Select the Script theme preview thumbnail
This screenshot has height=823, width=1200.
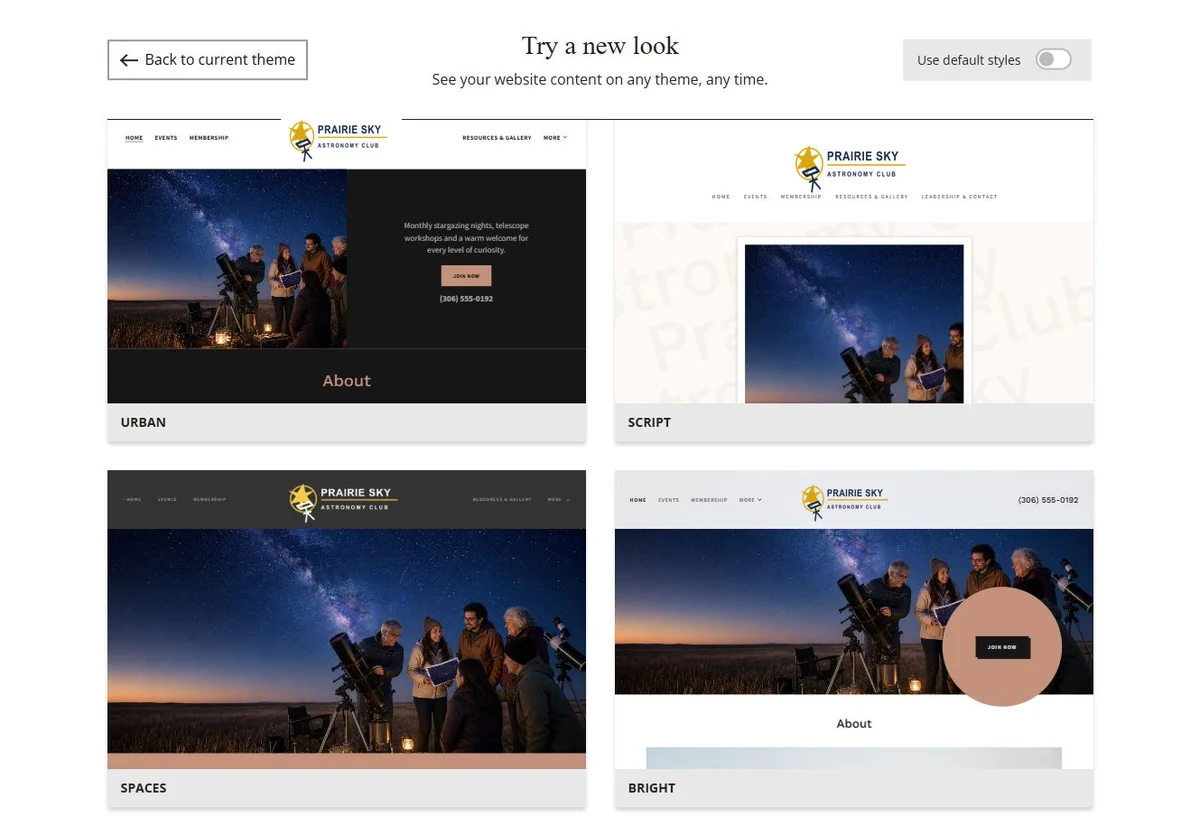pos(854,262)
